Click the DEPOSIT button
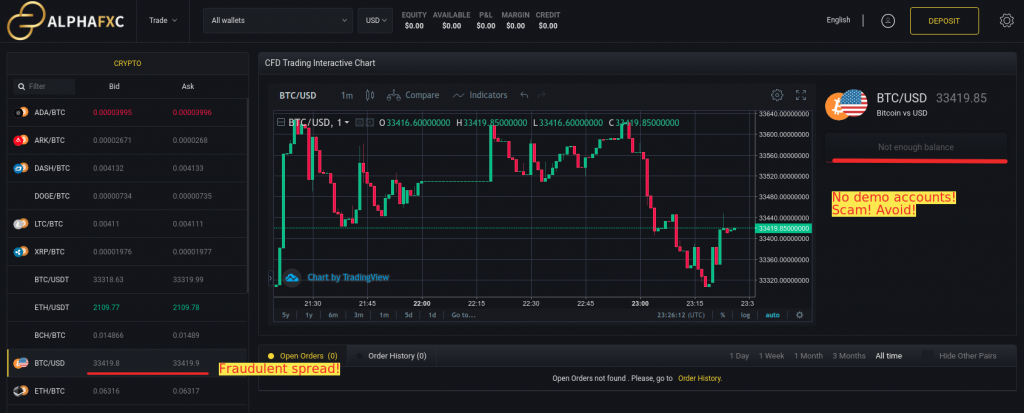 coord(944,20)
